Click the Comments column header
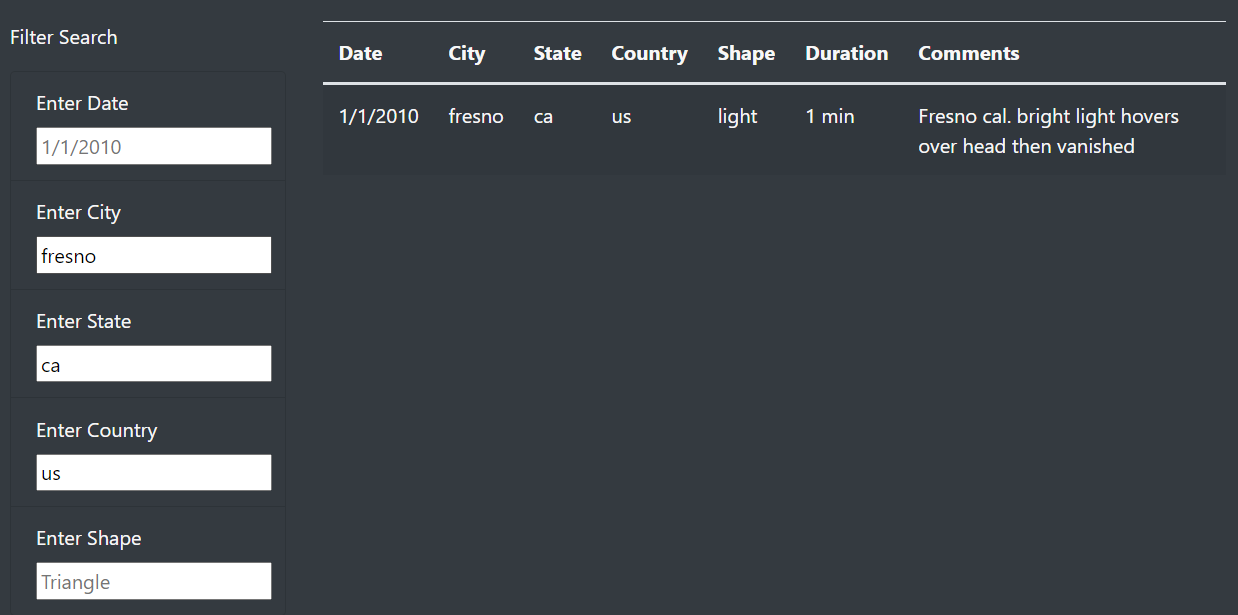Image resolution: width=1238 pixels, height=615 pixels. point(968,53)
